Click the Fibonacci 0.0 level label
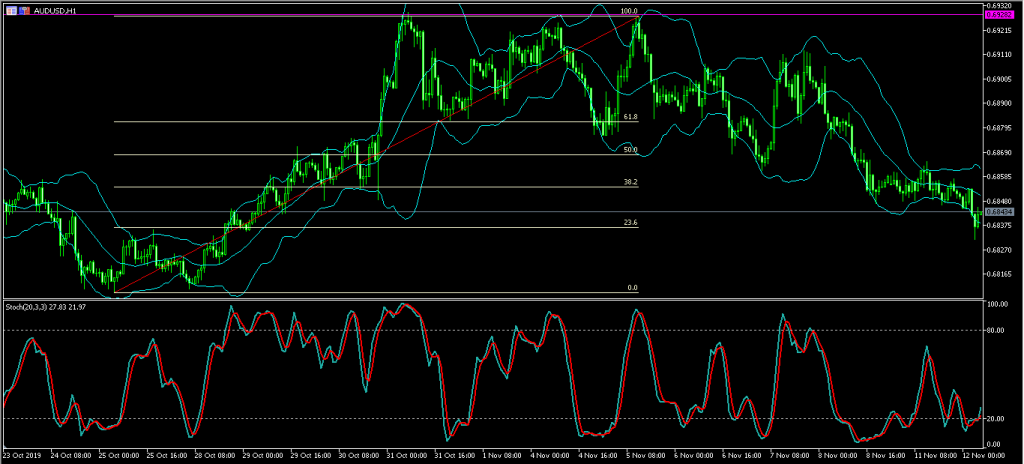This screenshot has width=1024, height=464. pos(632,288)
